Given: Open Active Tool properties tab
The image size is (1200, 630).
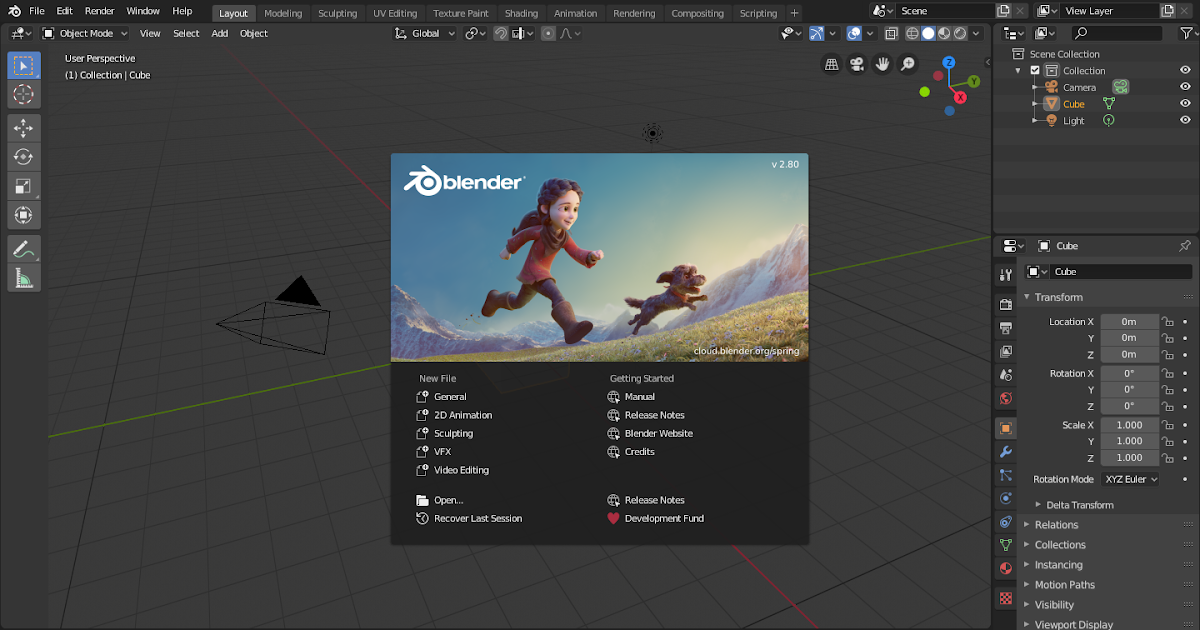Looking at the screenshot, I should tap(1006, 274).
